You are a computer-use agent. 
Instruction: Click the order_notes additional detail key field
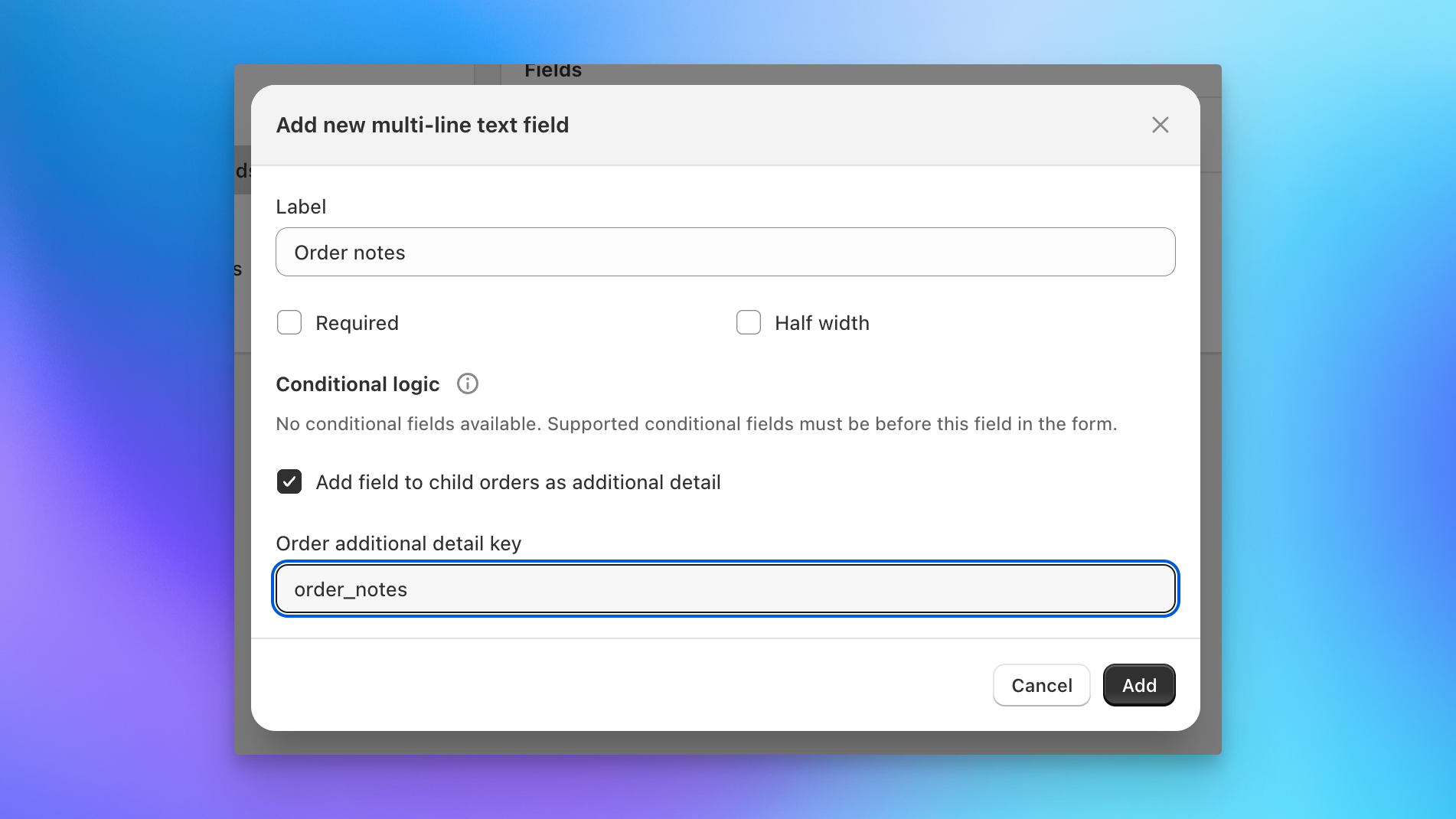(725, 589)
